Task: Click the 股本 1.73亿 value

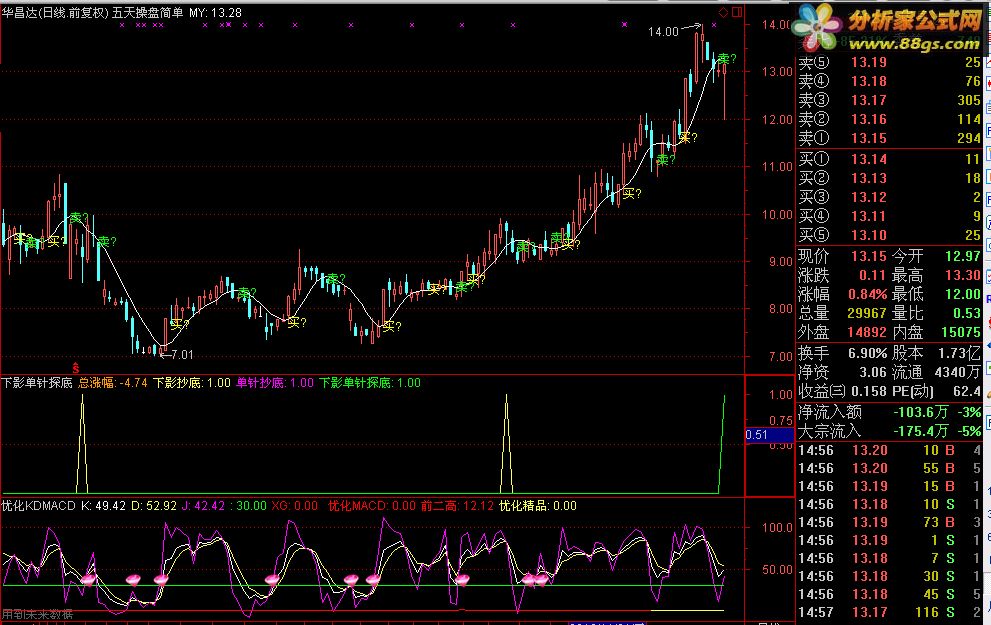Action: [937, 353]
